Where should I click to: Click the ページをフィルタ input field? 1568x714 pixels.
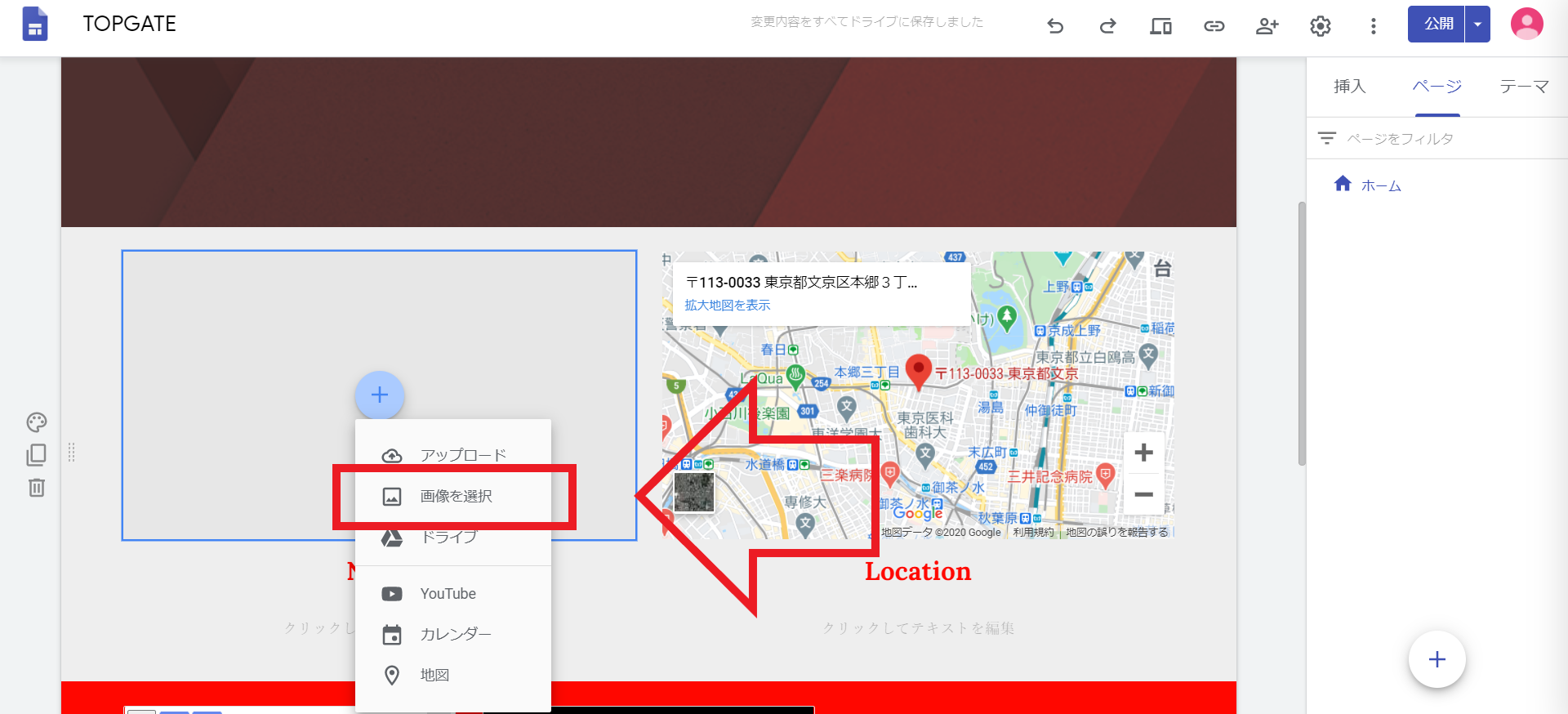(x=1437, y=139)
